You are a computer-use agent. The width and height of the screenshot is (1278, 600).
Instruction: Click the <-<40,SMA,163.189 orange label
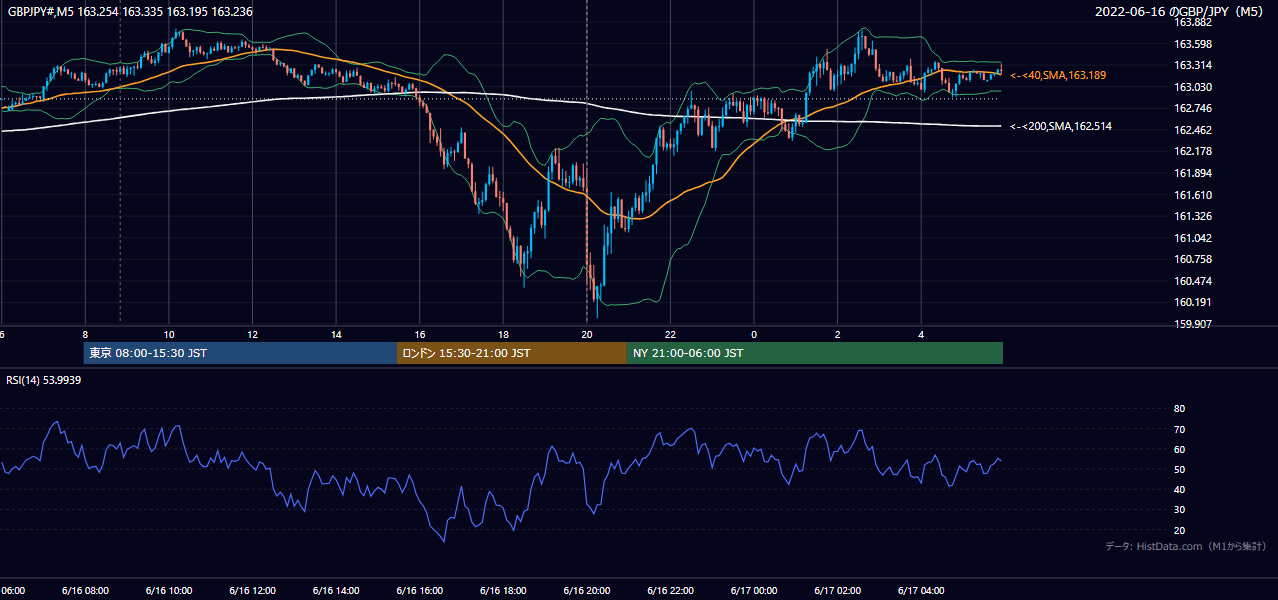(1058, 75)
